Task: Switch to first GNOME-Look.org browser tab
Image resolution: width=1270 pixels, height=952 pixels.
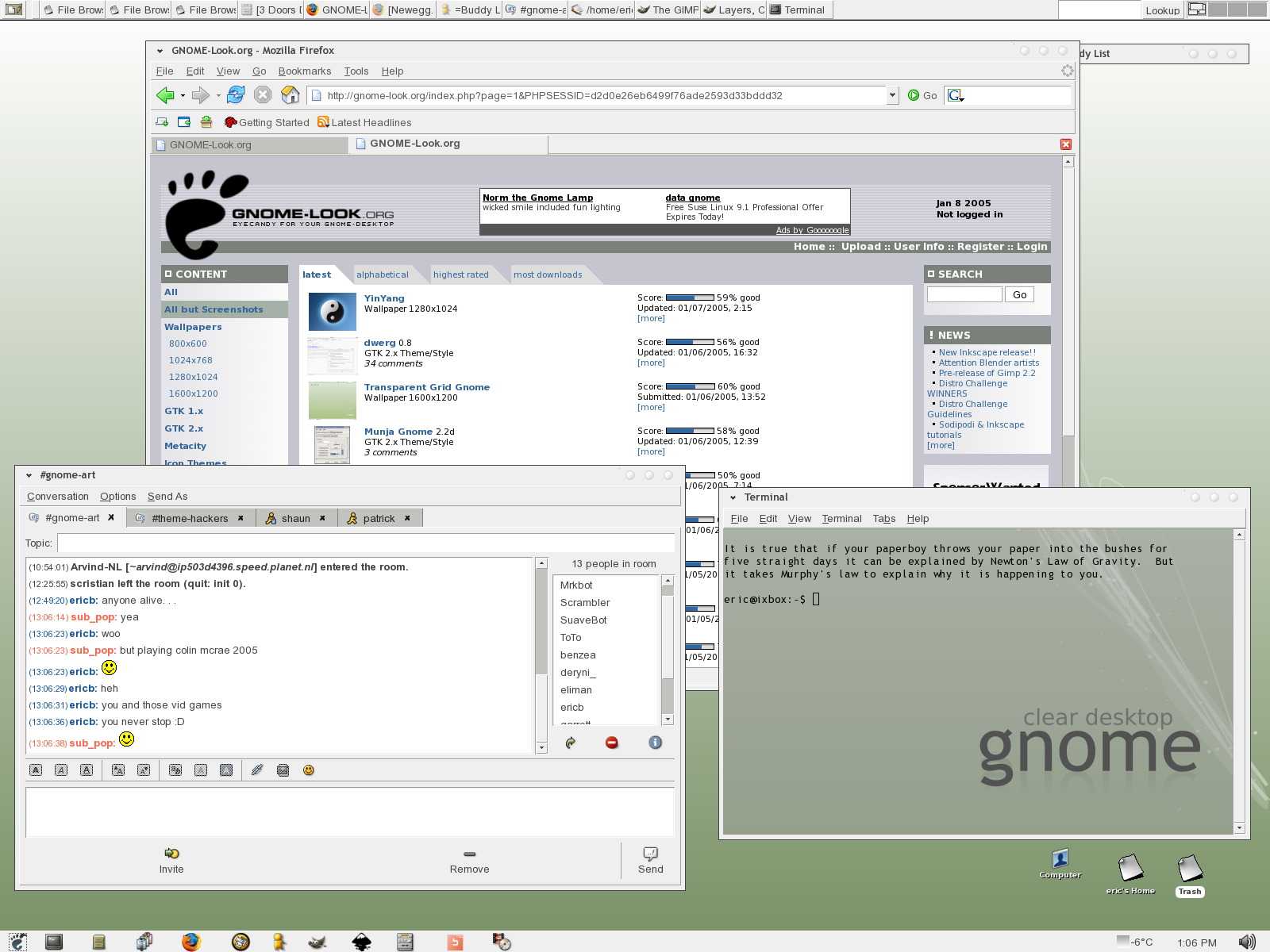Action: click(249, 145)
